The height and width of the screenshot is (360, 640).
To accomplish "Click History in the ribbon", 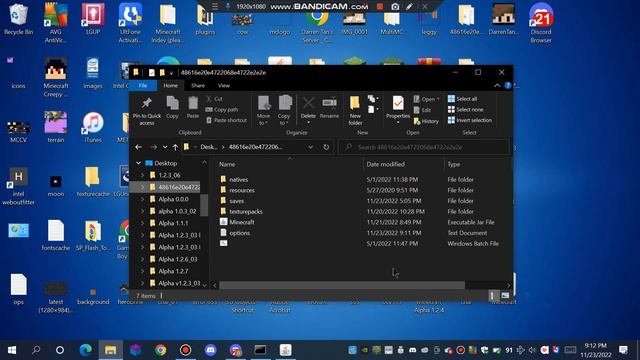I will (x=426, y=121).
